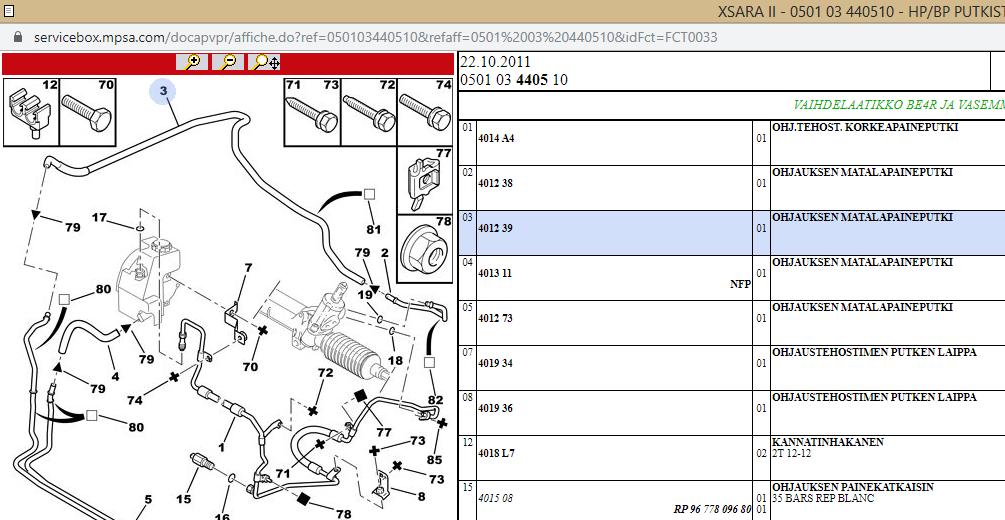This screenshot has height=520, width=1005.
Task: Click callout number 17 above the reservoir
Action: 100,218
